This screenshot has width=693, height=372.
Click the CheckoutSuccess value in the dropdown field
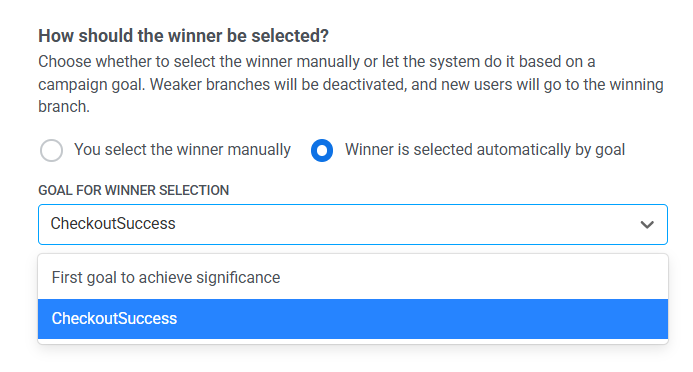point(113,224)
